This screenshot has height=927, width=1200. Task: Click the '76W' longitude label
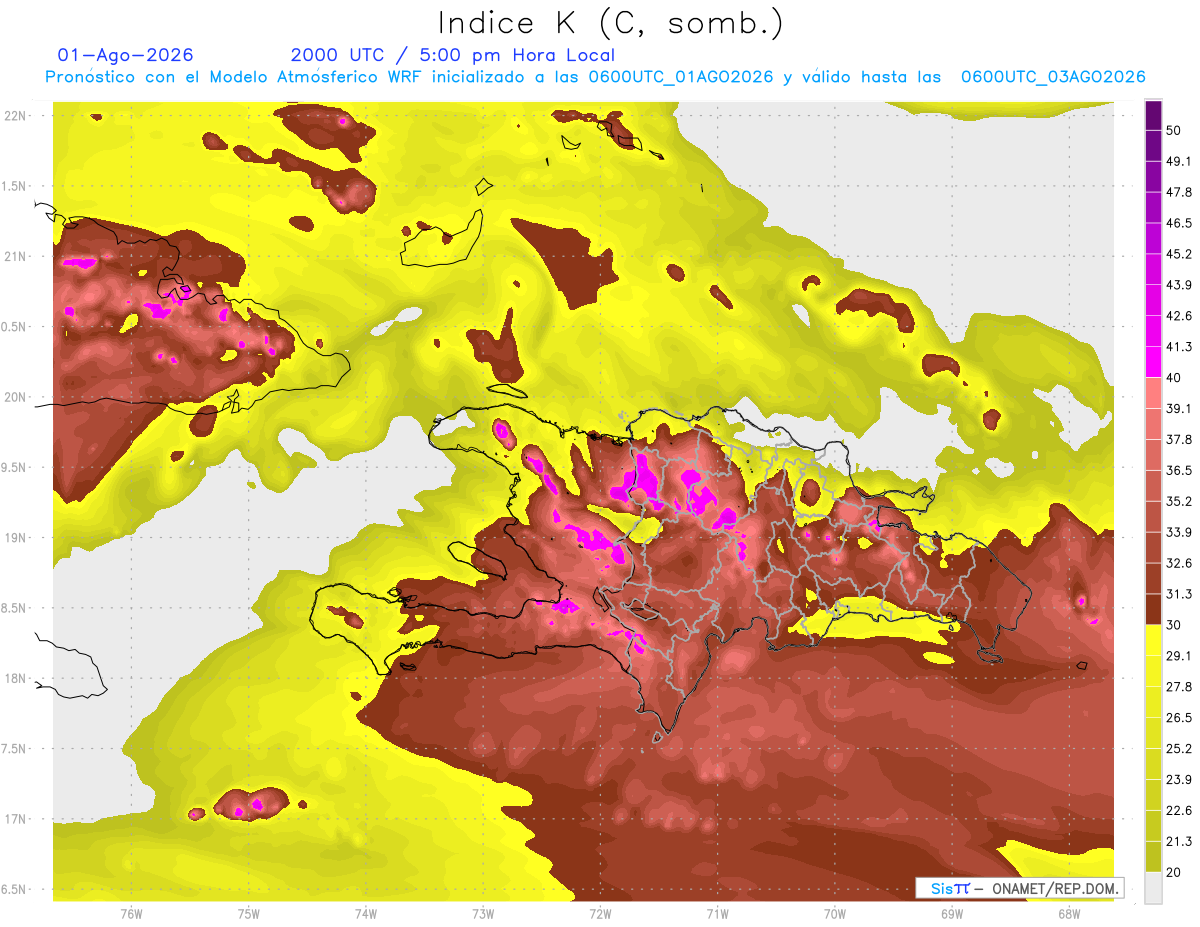(131, 914)
